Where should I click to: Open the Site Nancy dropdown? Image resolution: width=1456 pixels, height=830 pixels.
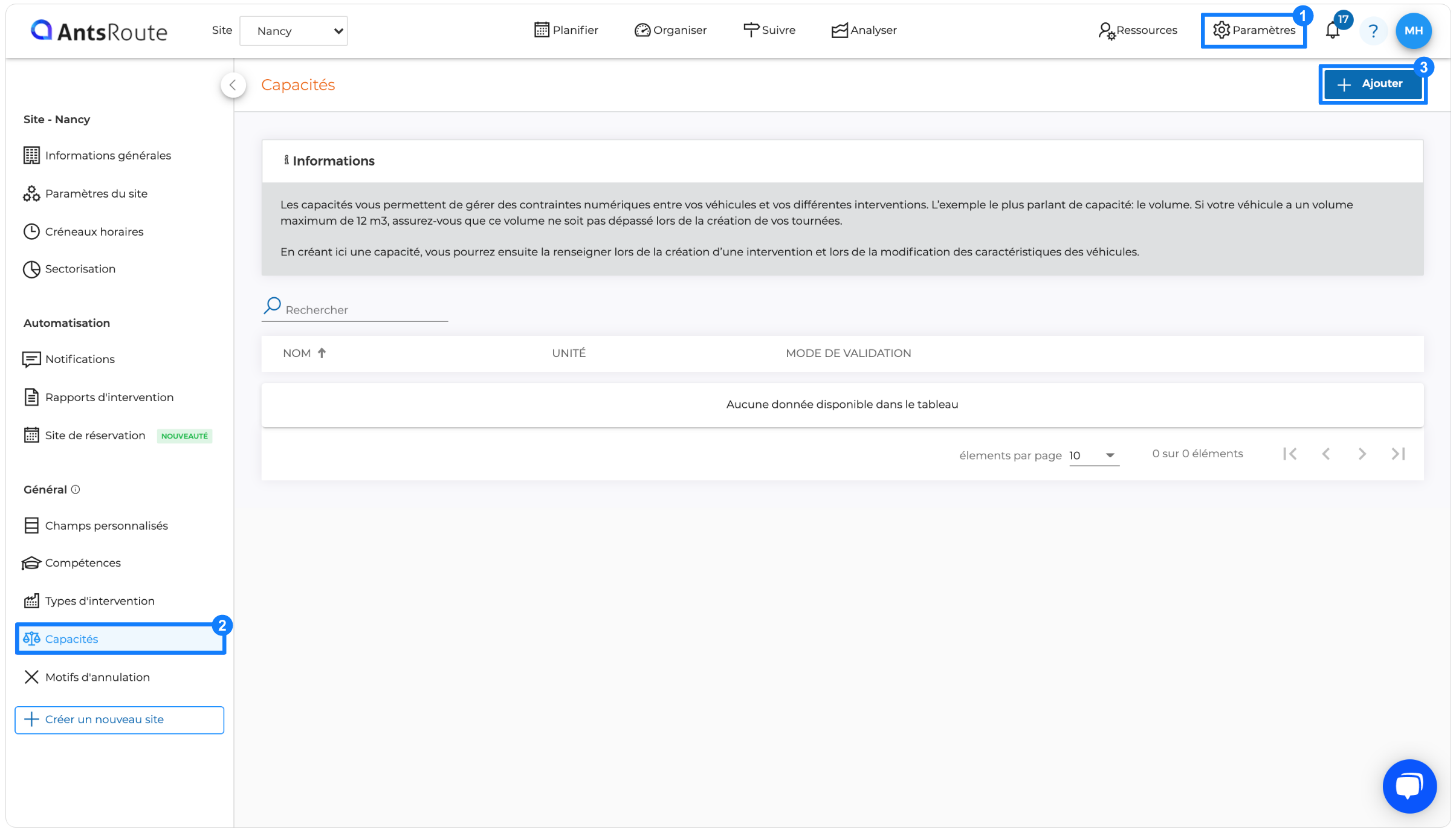(294, 31)
